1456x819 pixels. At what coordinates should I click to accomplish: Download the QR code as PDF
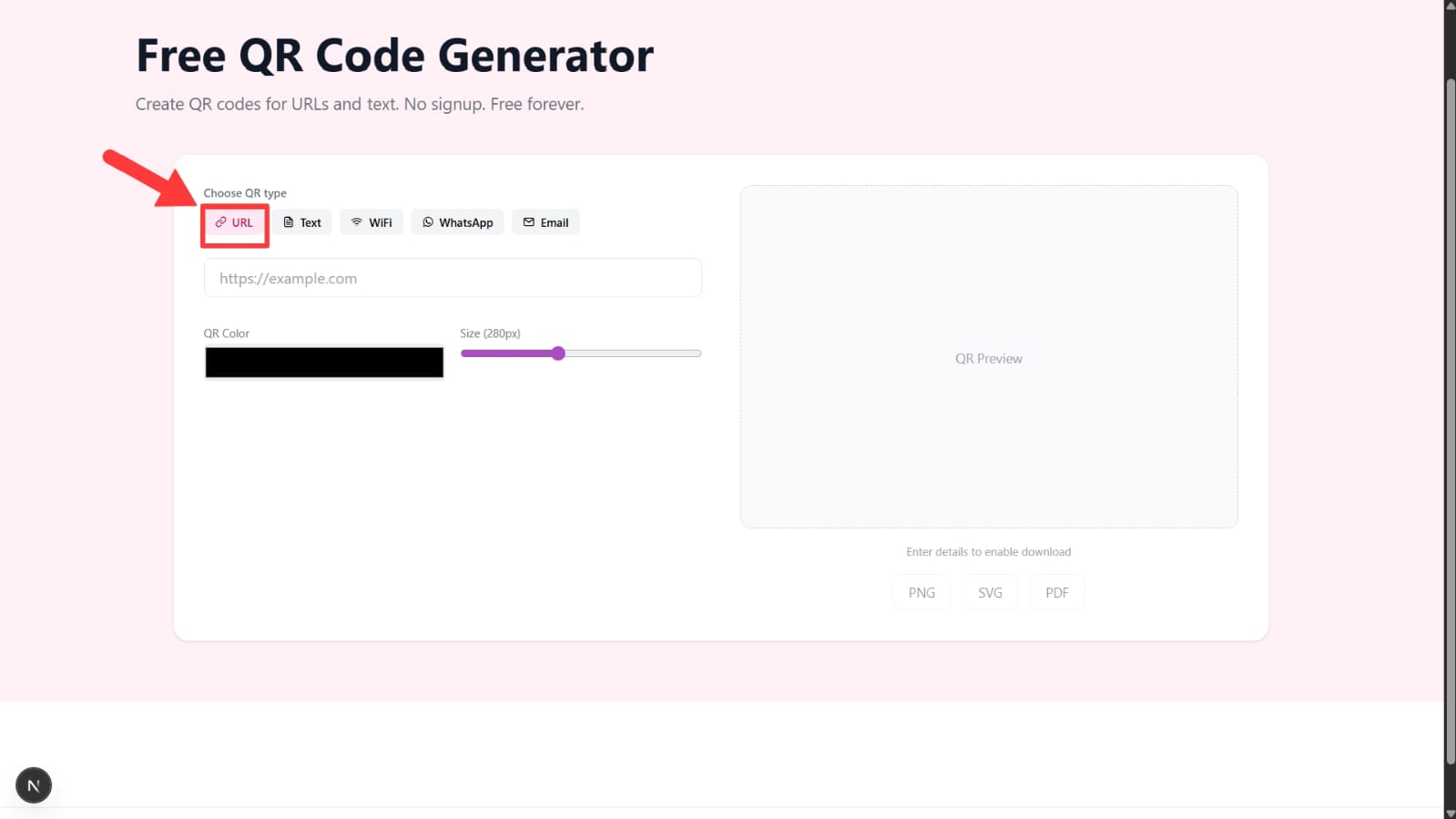click(1056, 593)
